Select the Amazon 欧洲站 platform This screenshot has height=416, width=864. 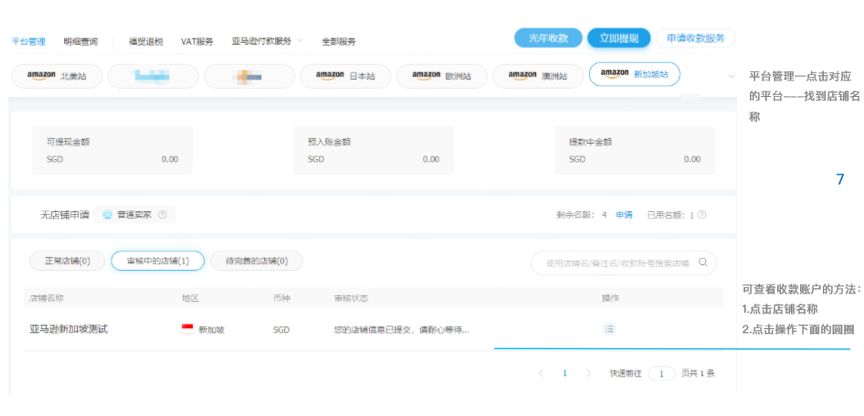pyautogui.click(x=441, y=76)
